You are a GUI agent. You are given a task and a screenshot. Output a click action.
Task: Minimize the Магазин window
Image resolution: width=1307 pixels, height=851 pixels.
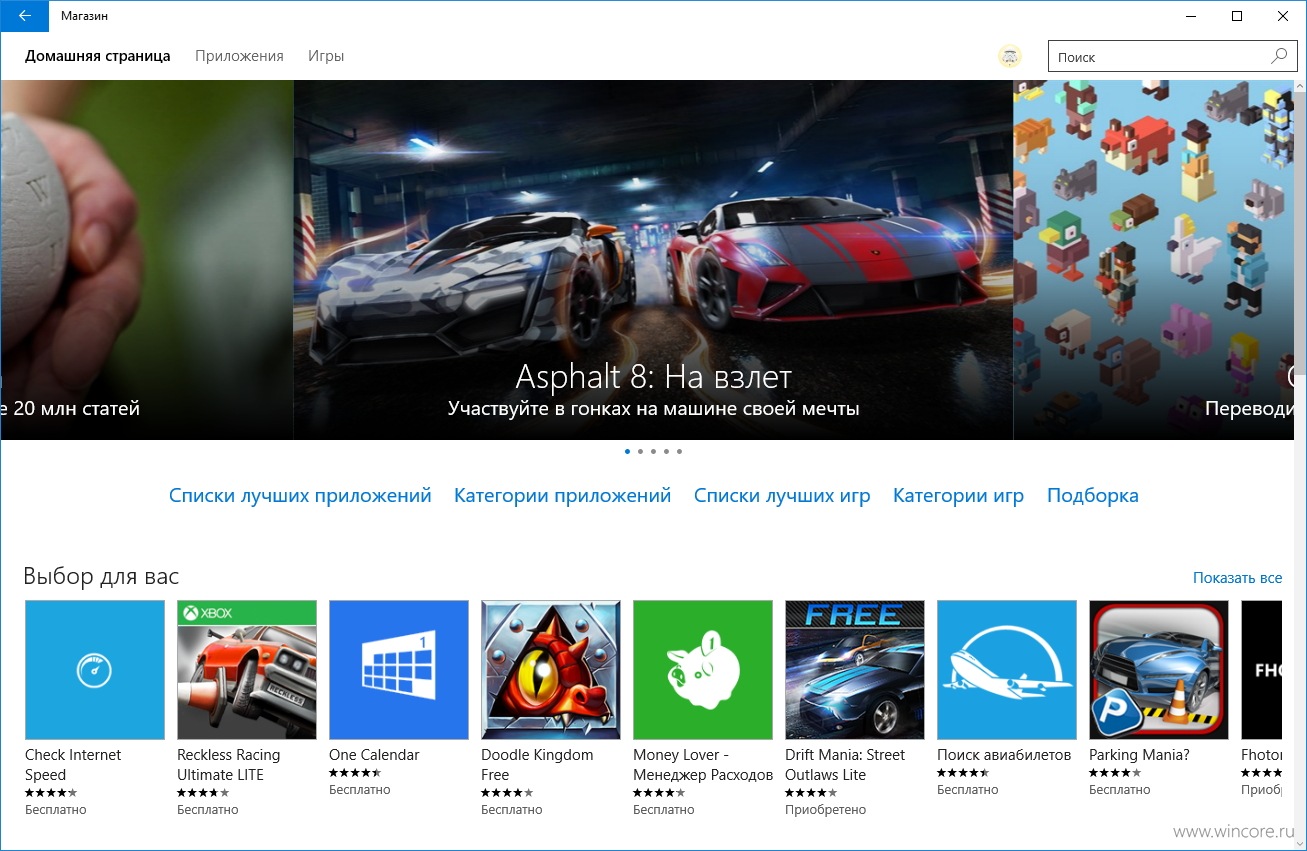[1191, 16]
